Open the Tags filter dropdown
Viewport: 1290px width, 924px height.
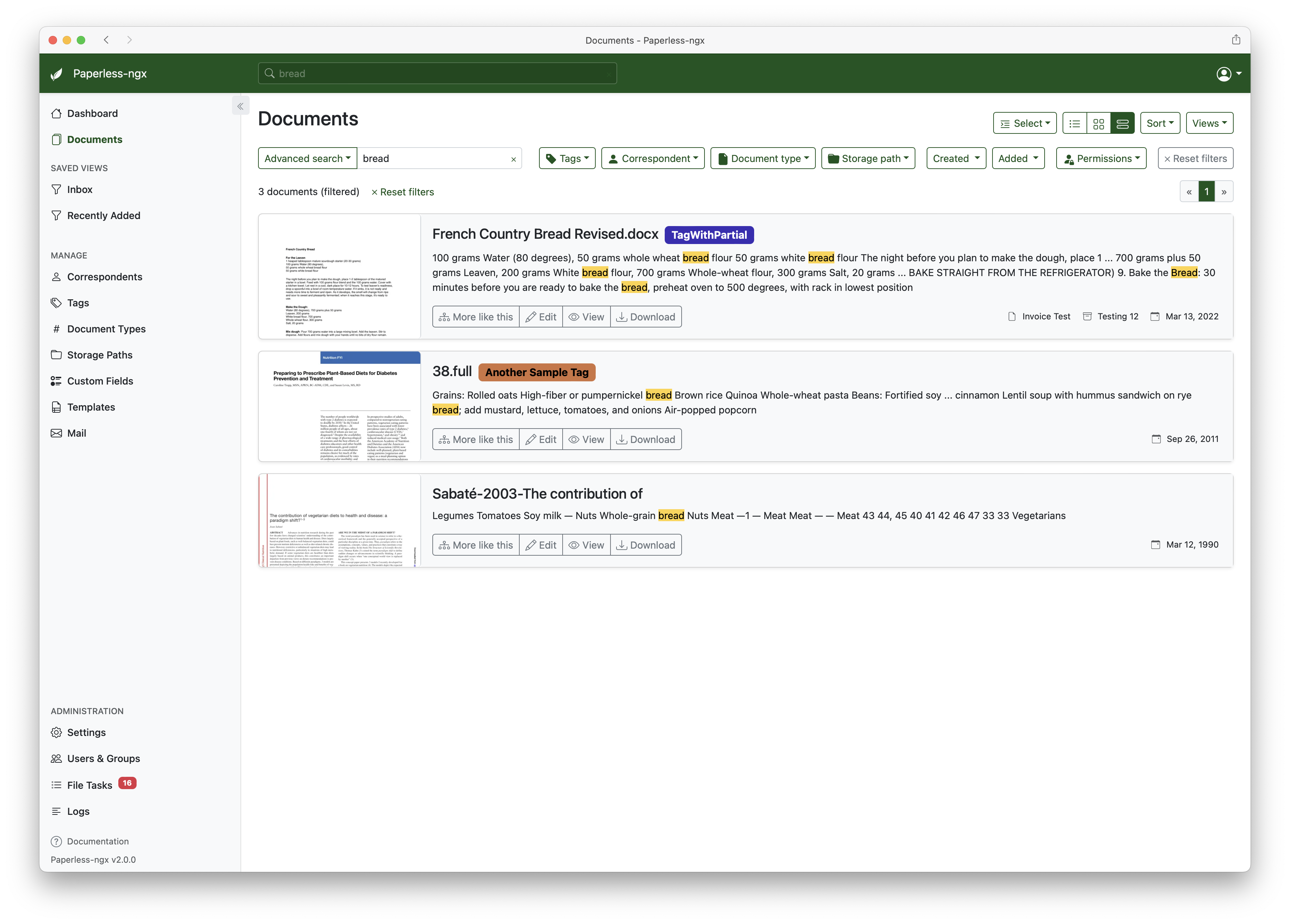[566, 159]
